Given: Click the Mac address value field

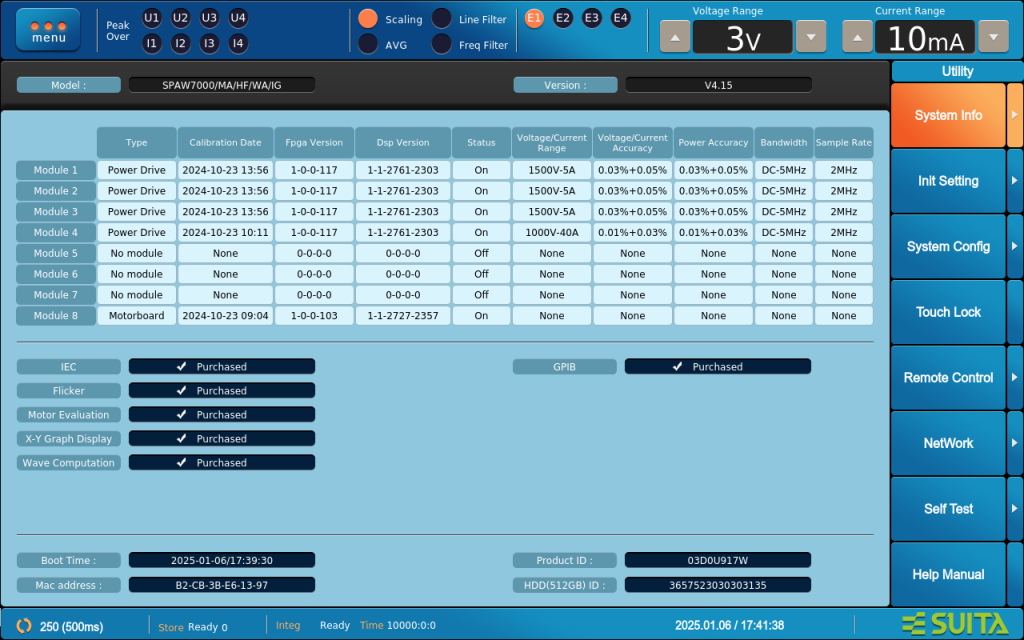Looking at the screenshot, I should 221,585.
